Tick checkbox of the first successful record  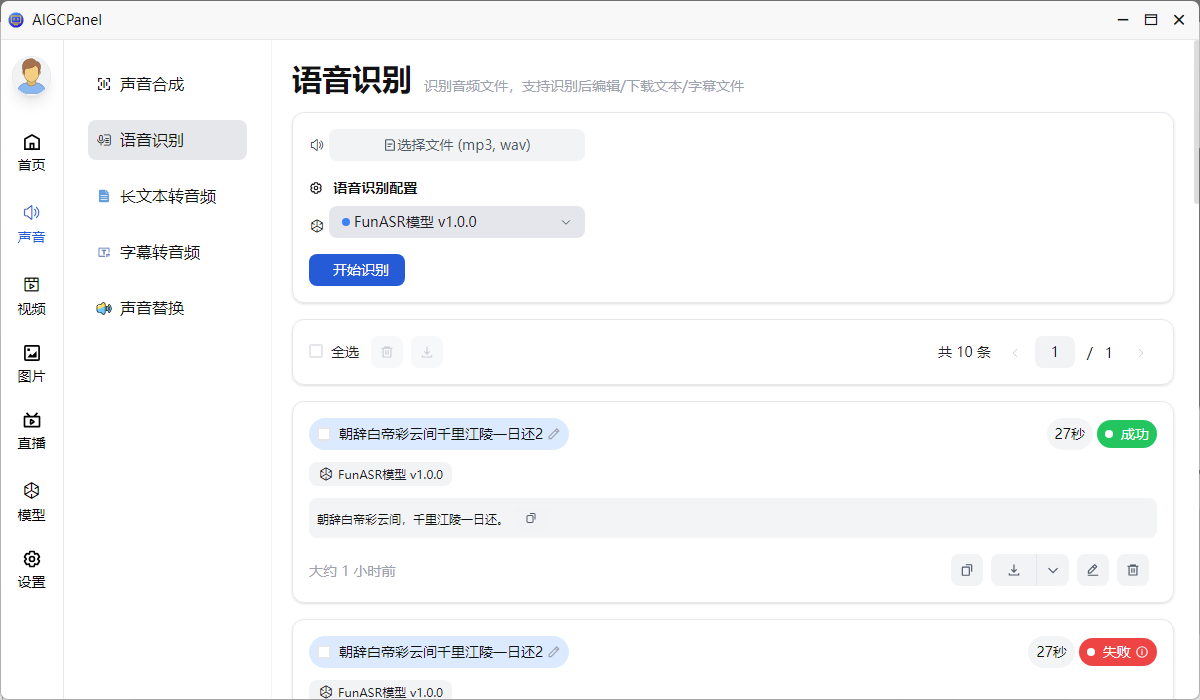pos(324,434)
